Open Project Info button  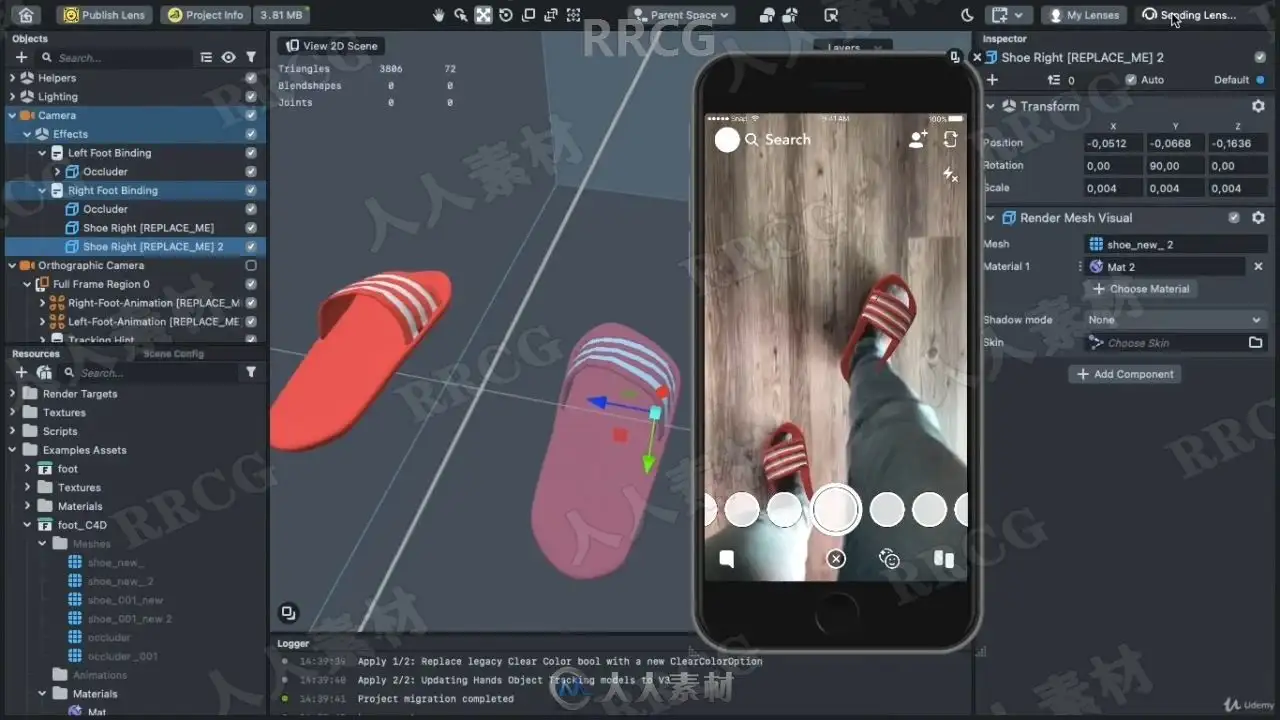coord(204,15)
